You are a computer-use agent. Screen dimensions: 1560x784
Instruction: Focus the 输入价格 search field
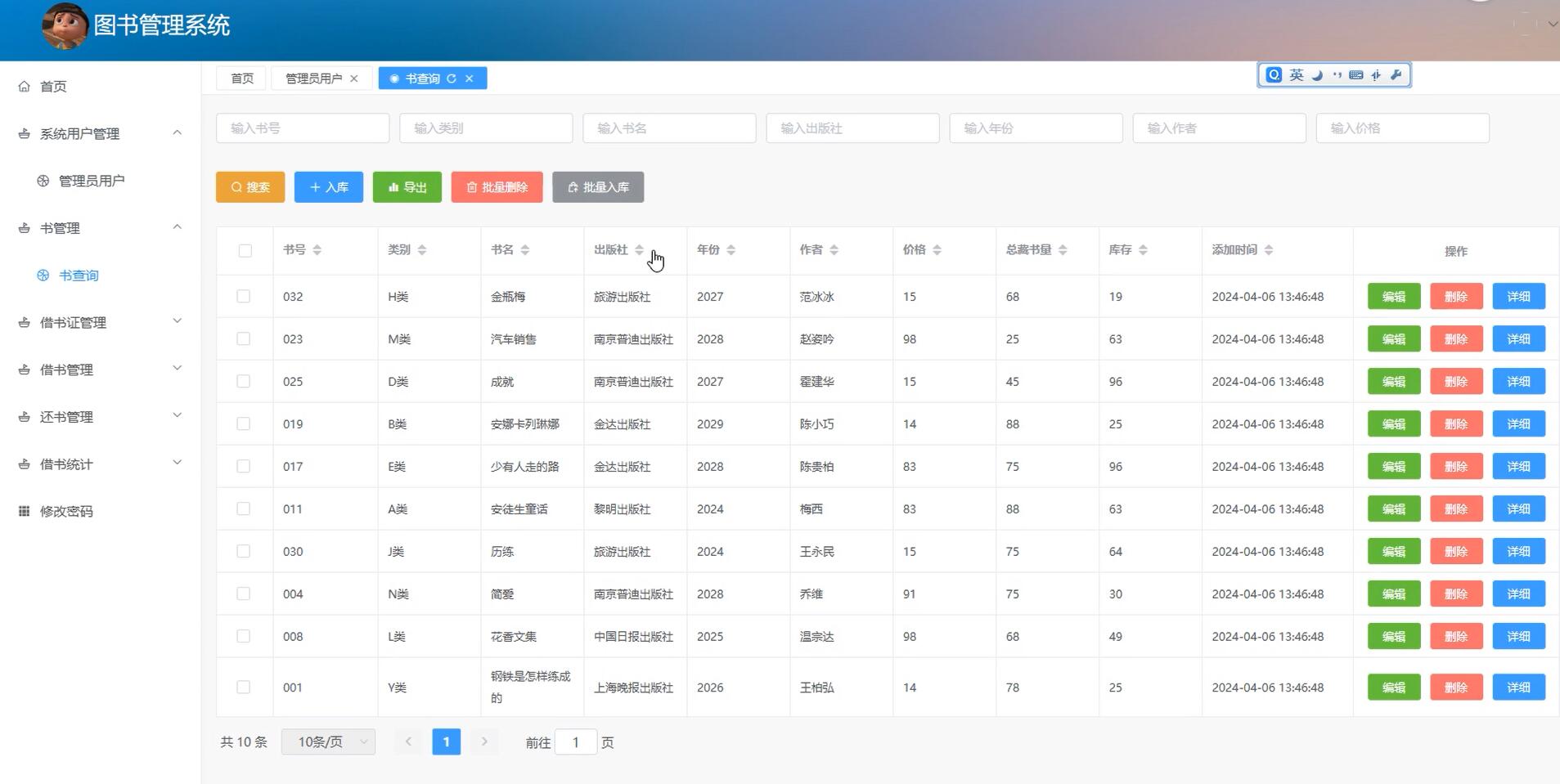[x=1402, y=128]
